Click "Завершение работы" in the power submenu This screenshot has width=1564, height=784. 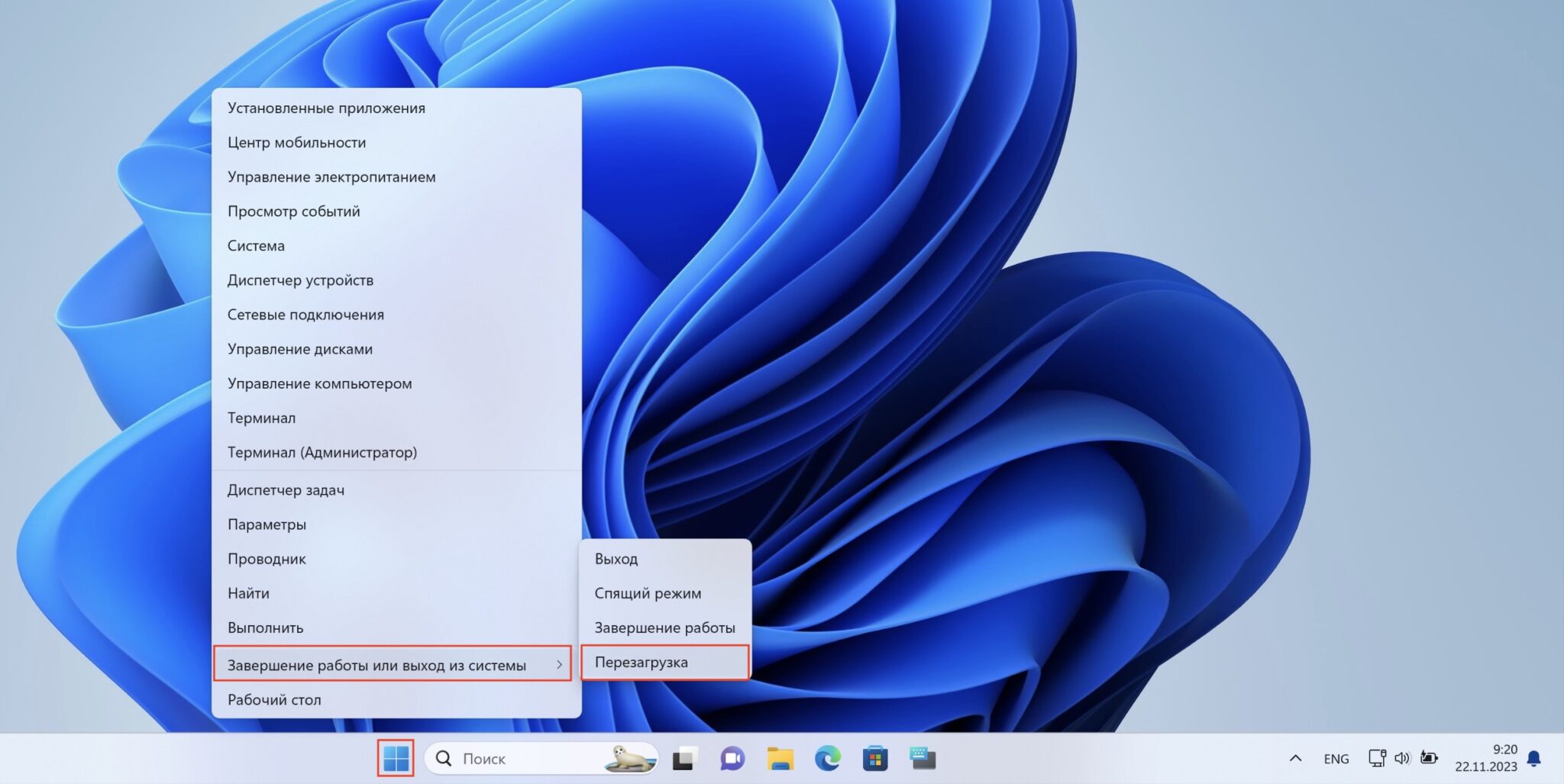(x=664, y=628)
